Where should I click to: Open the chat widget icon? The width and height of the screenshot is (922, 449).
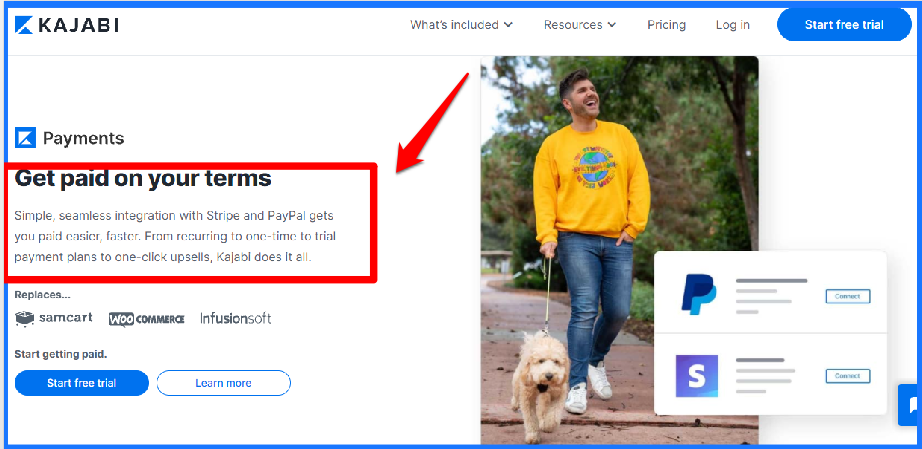pos(911,405)
